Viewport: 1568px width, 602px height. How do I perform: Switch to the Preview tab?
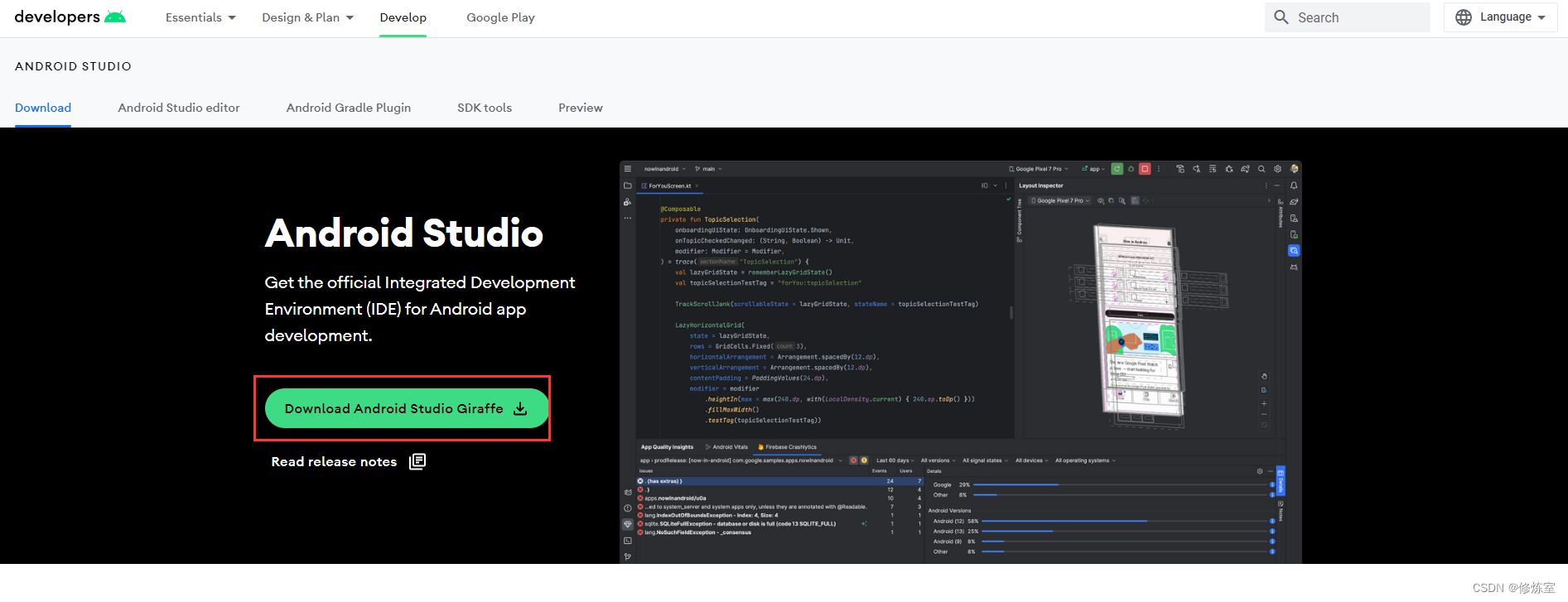pyautogui.click(x=581, y=108)
